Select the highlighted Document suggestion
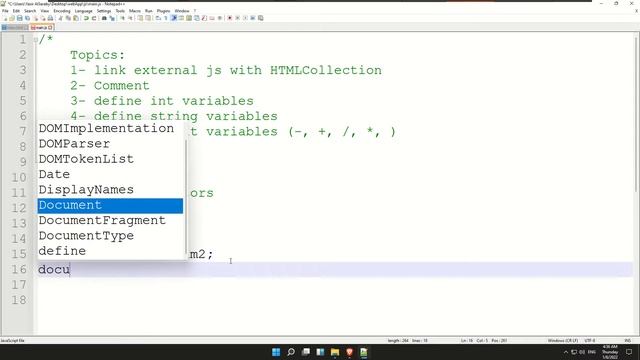The width and height of the screenshot is (640, 360). coord(110,205)
